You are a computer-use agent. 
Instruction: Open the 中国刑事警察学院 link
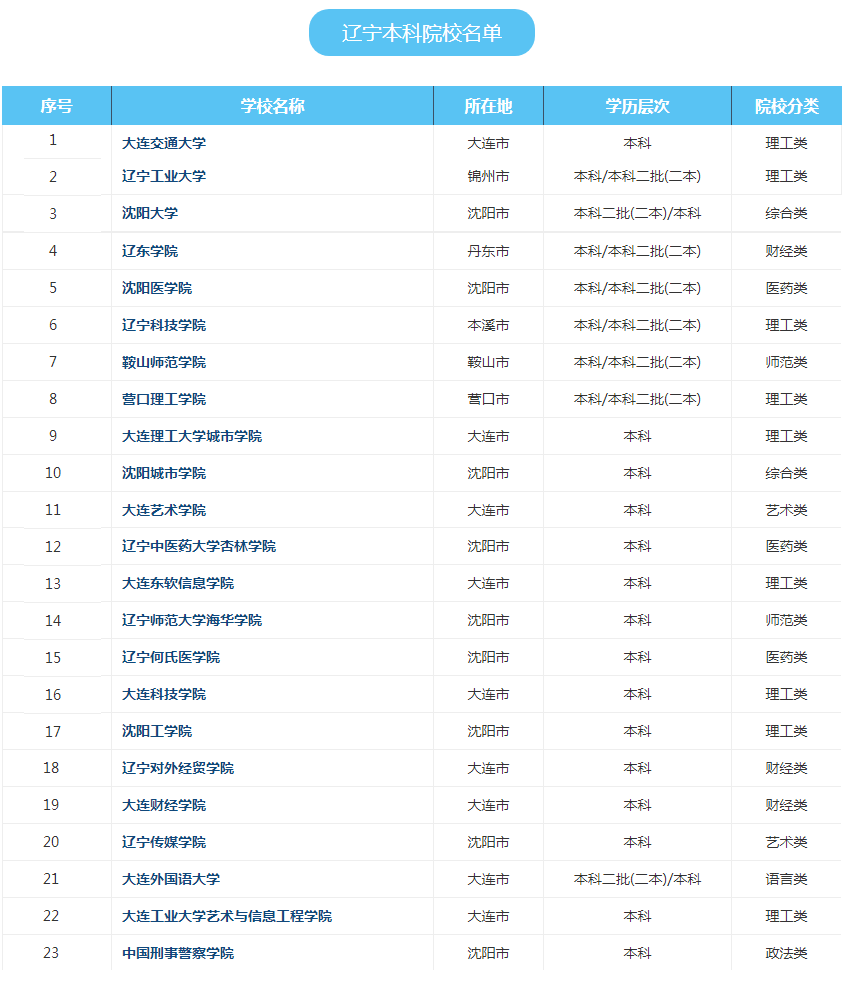pyautogui.click(x=178, y=953)
